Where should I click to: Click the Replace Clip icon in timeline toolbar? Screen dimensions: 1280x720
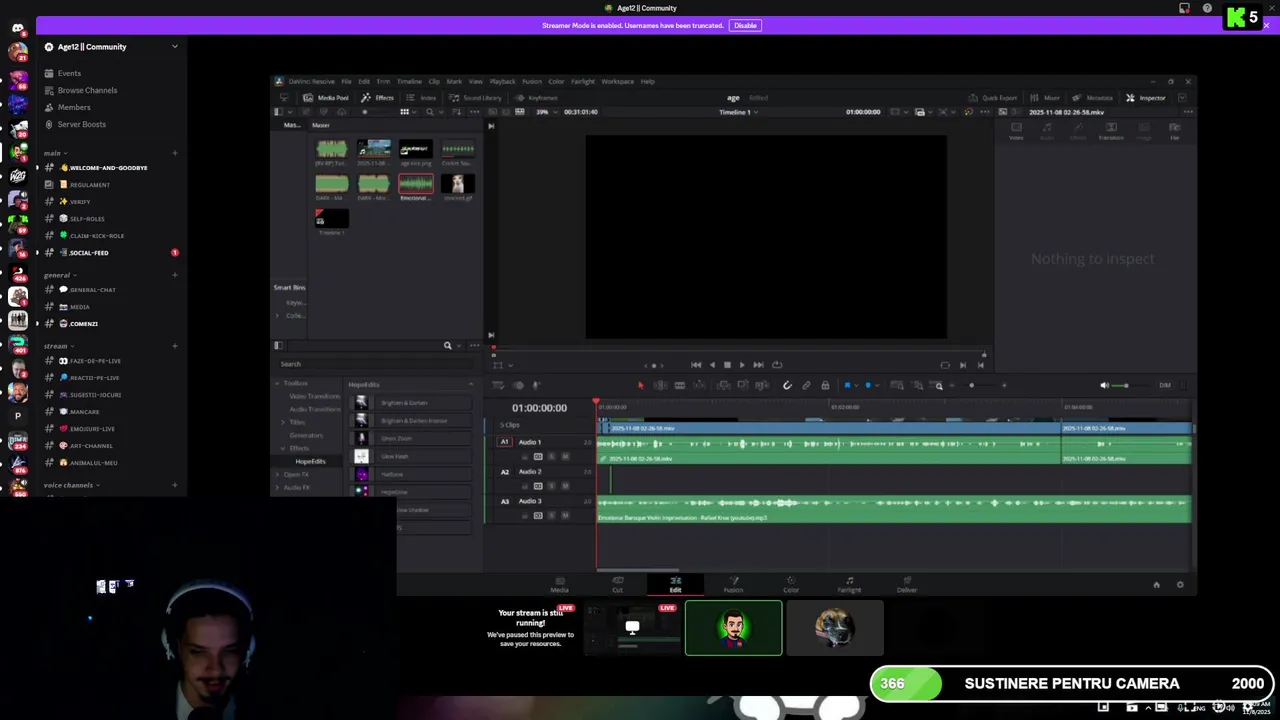click(x=762, y=385)
